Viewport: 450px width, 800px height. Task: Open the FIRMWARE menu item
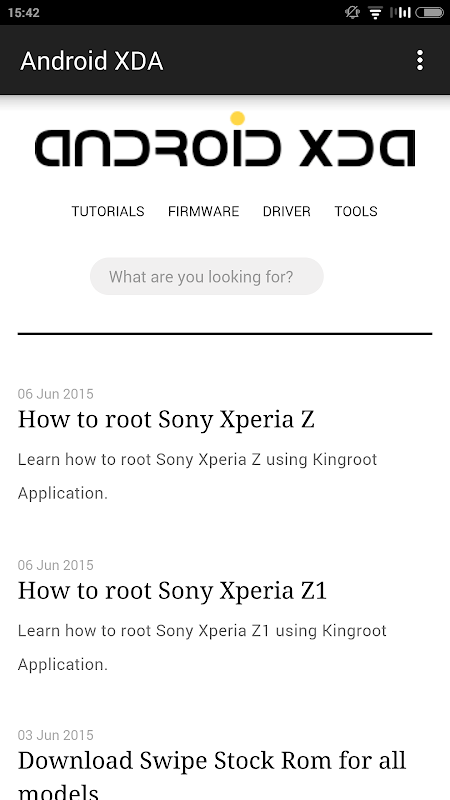[x=204, y=211]
